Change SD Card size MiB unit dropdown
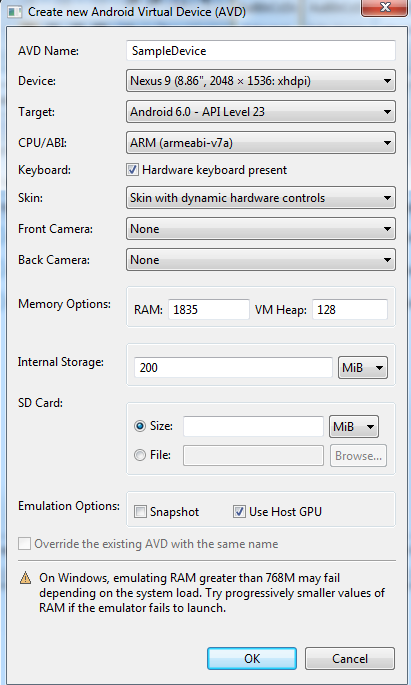 click(x=354, y=426)
